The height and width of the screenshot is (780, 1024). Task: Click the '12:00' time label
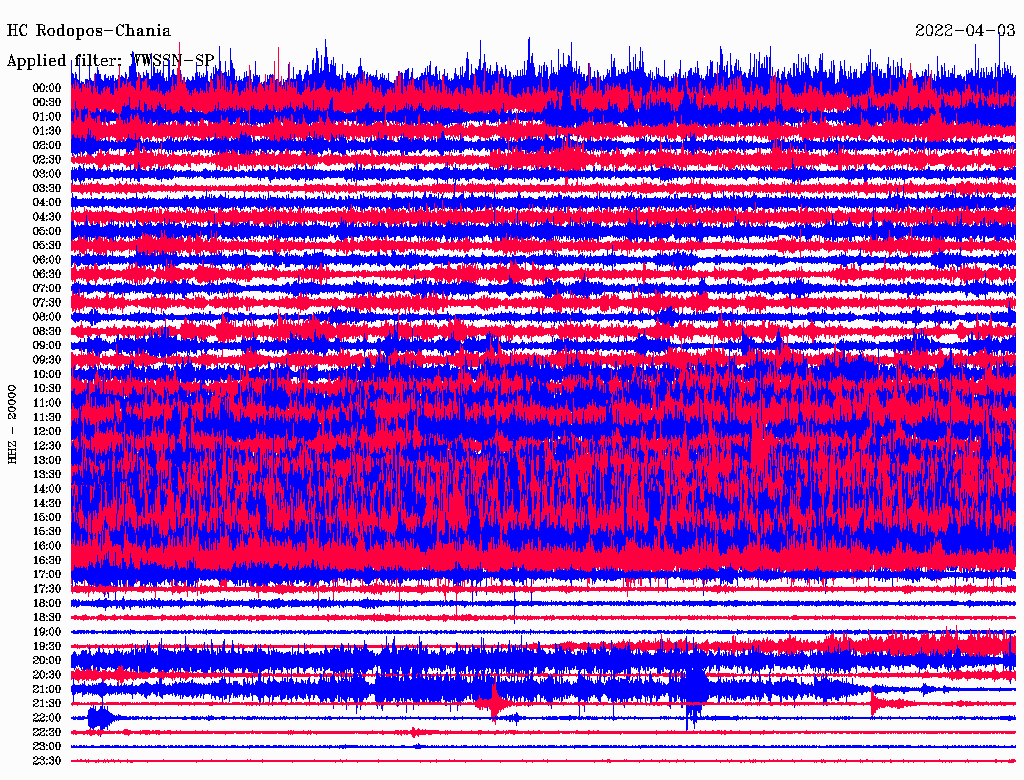tap(47, 432)
